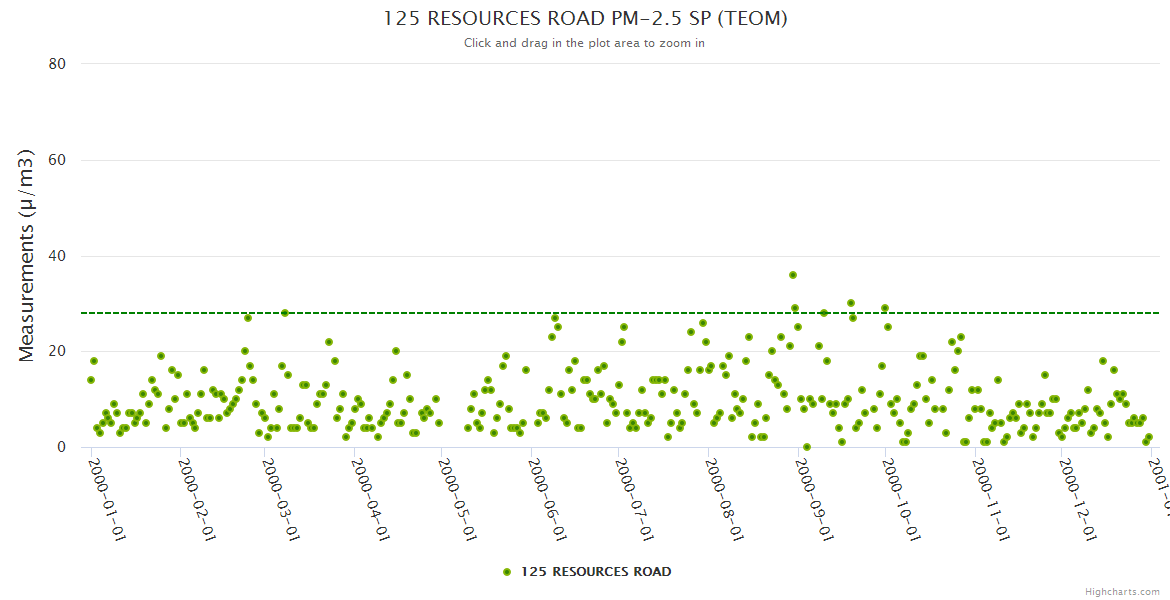The height and width of the screenshot is (600, 1170).
Task: Click the 60 y-axis label
Action: point(57,160)
